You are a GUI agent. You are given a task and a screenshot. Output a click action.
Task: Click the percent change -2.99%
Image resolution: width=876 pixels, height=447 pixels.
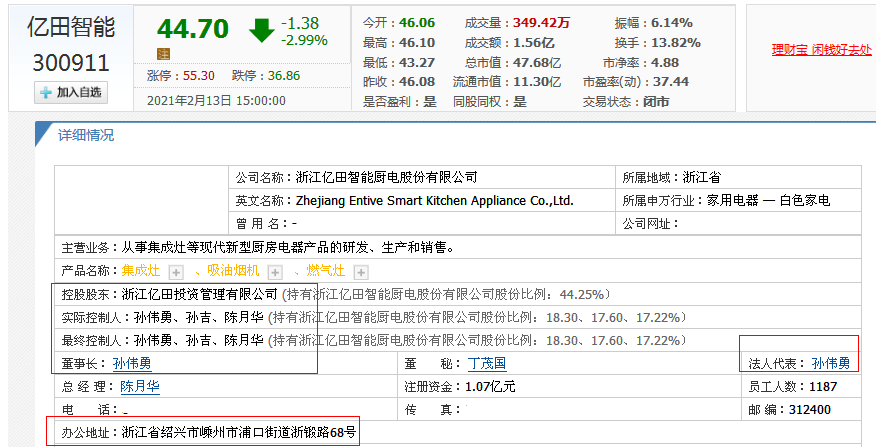[304, 40]
